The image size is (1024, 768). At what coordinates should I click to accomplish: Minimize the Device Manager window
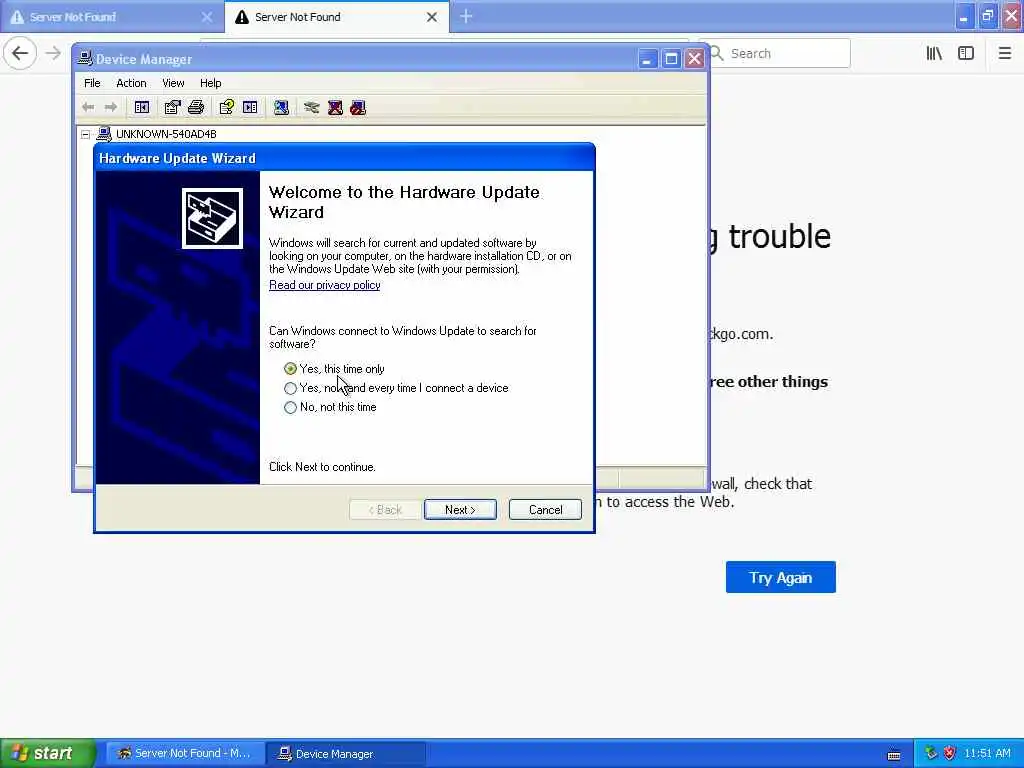[x=647, y=59]
